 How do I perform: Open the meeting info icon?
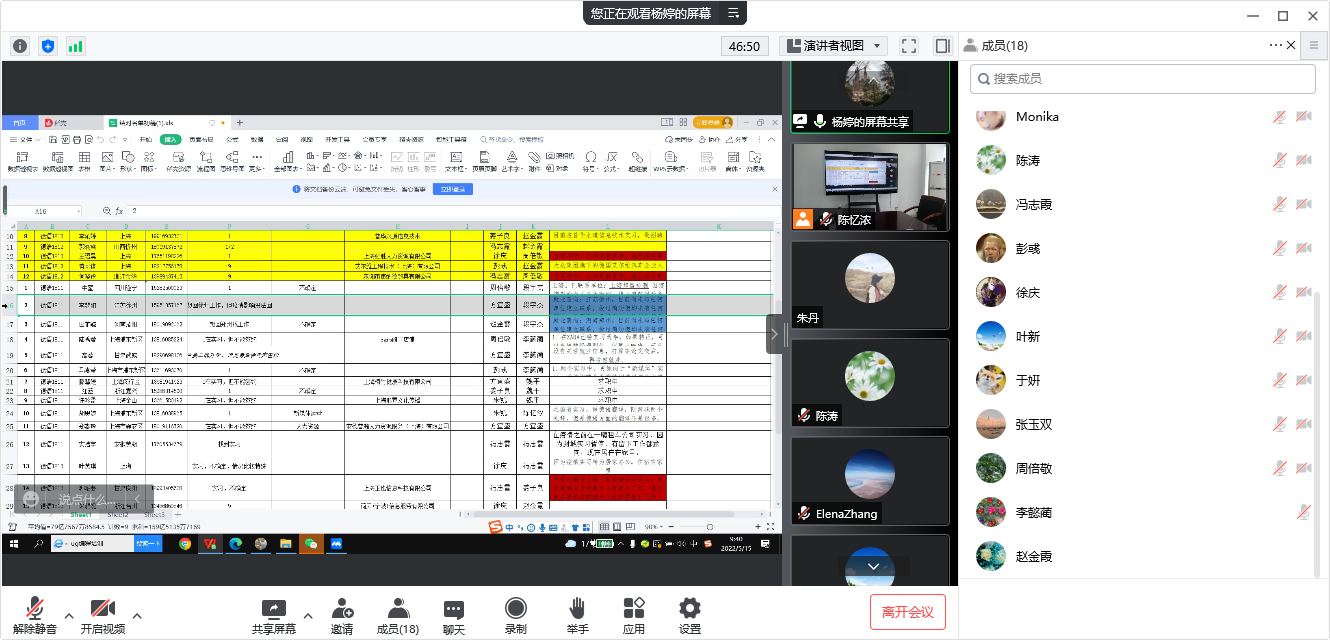click(20, 46)
